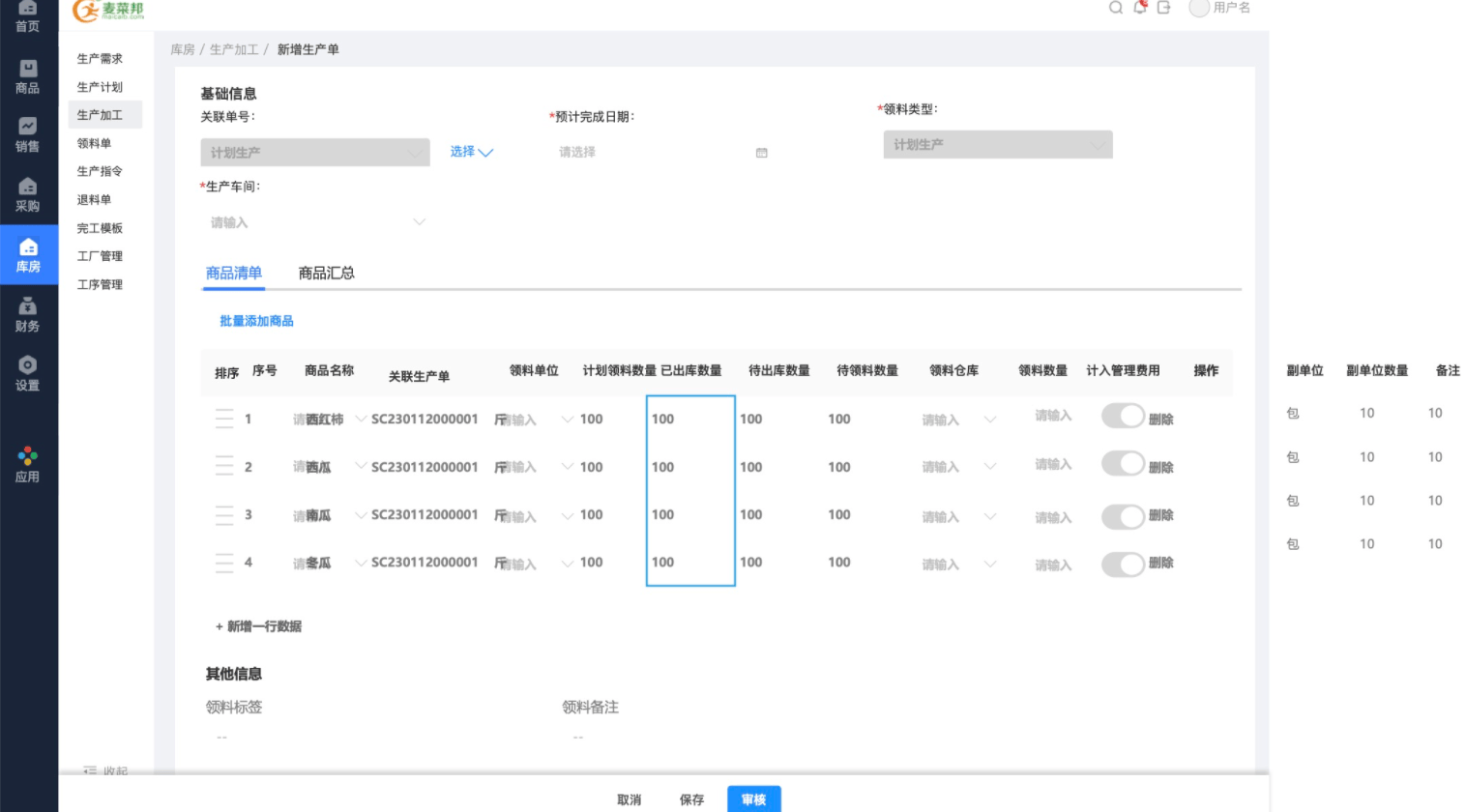Open the 关联单号 计划生产 dropdown
The height and width of the screenshot is (812, 1466).
tap(315, 152)
